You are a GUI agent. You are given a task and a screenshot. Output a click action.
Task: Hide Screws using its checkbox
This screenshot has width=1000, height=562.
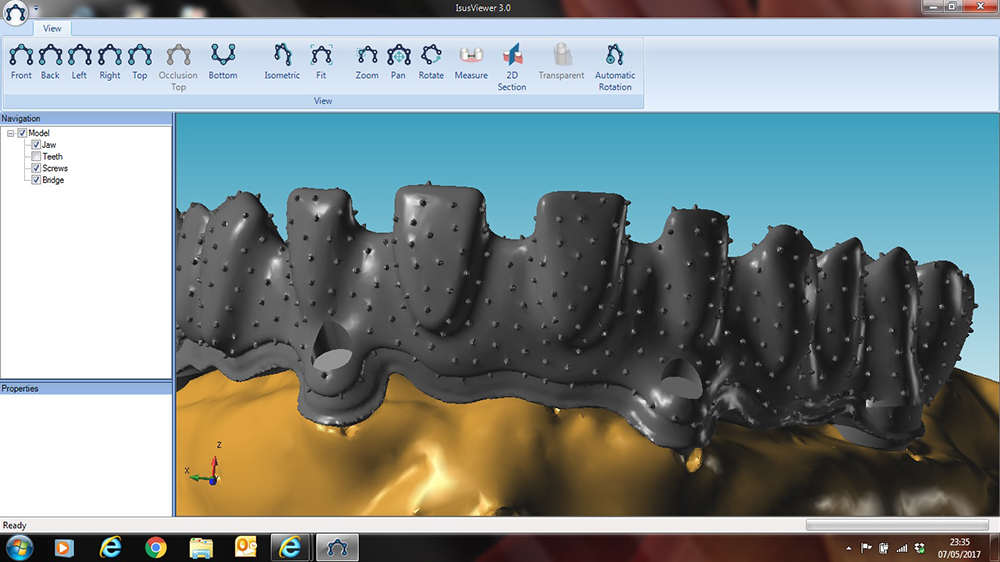36,169
